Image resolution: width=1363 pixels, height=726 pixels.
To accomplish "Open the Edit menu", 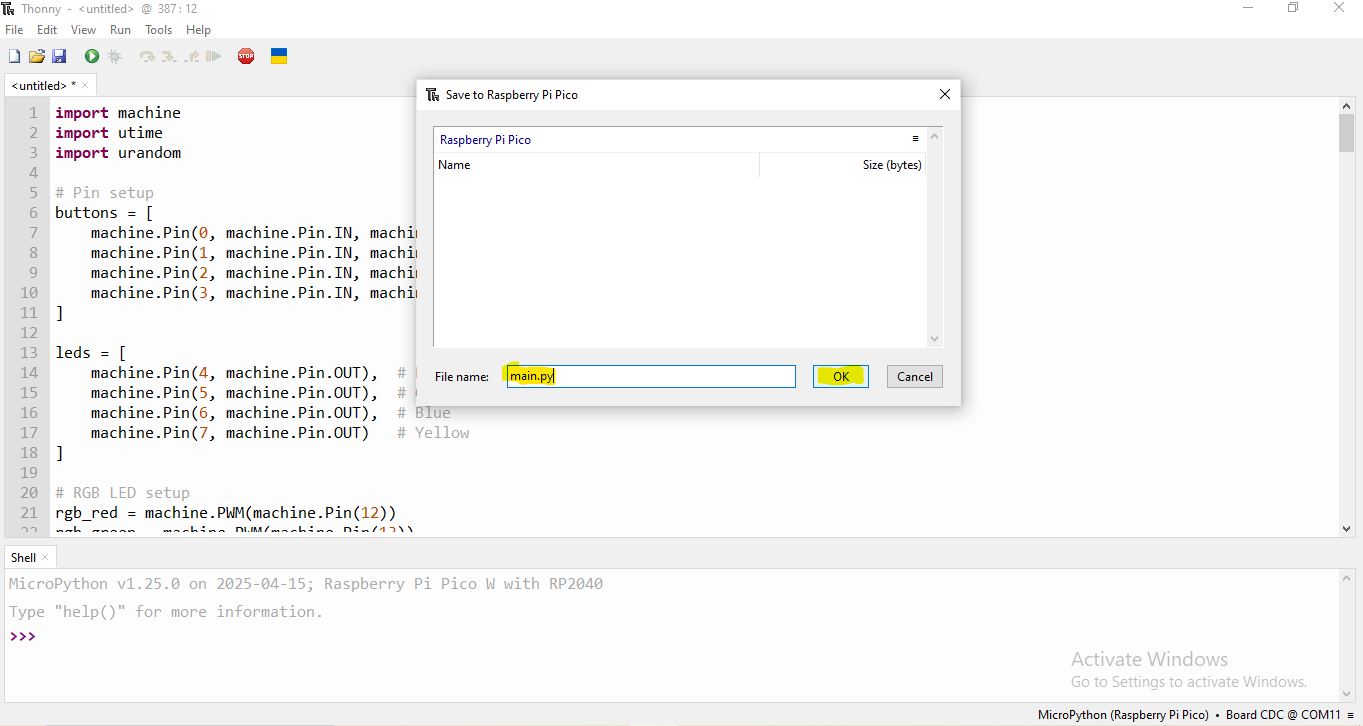I will point(47,30).
